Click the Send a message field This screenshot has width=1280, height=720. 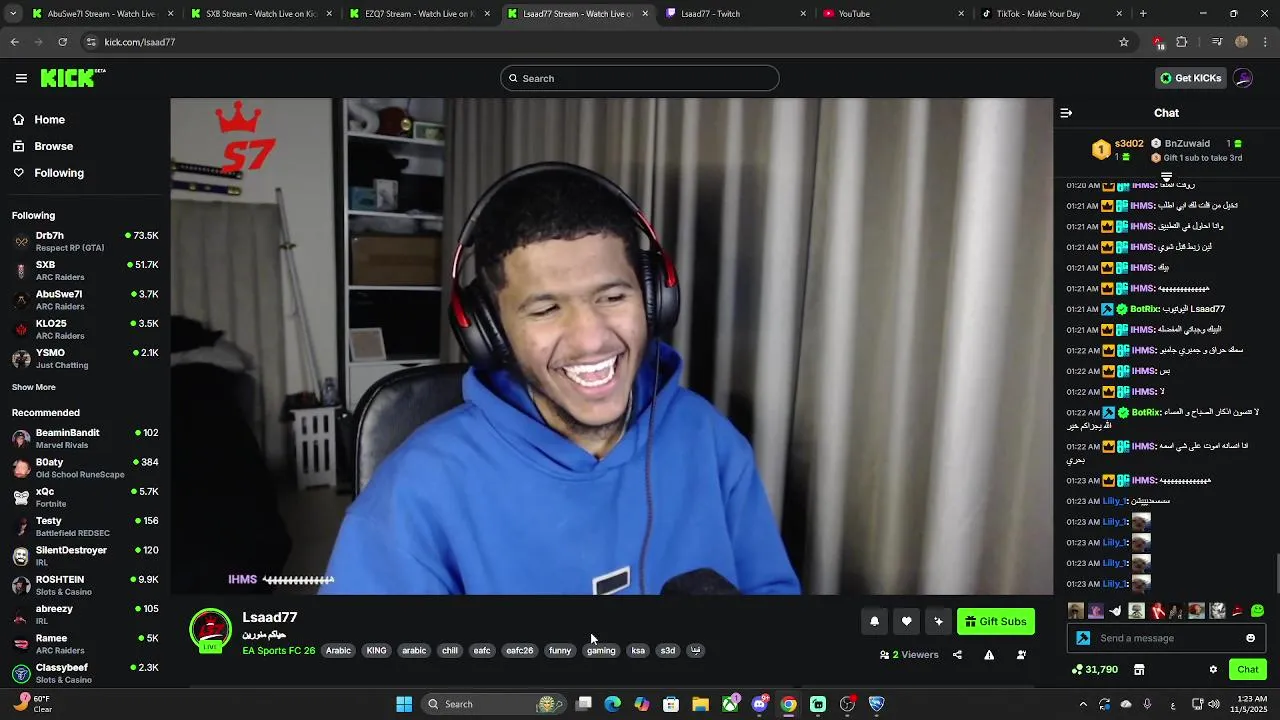[x=1168, y=638]
